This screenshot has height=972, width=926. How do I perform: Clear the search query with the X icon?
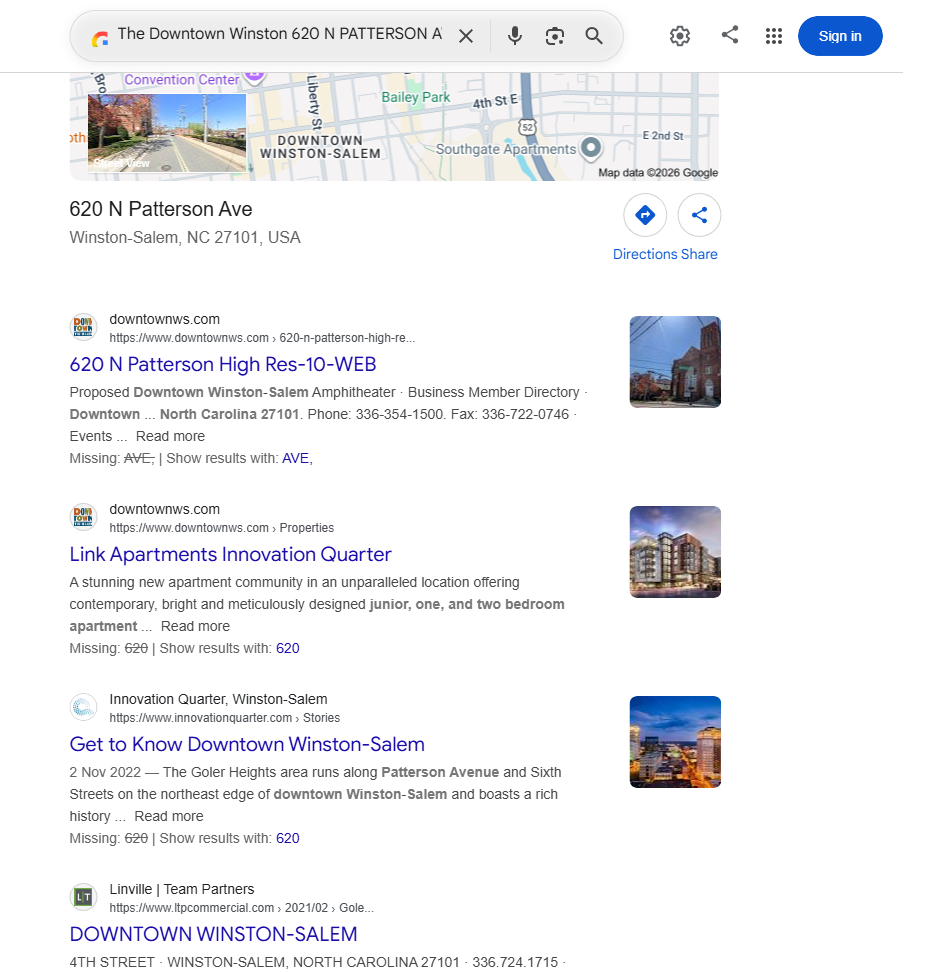pyautogui.click(x=465, y=36)
